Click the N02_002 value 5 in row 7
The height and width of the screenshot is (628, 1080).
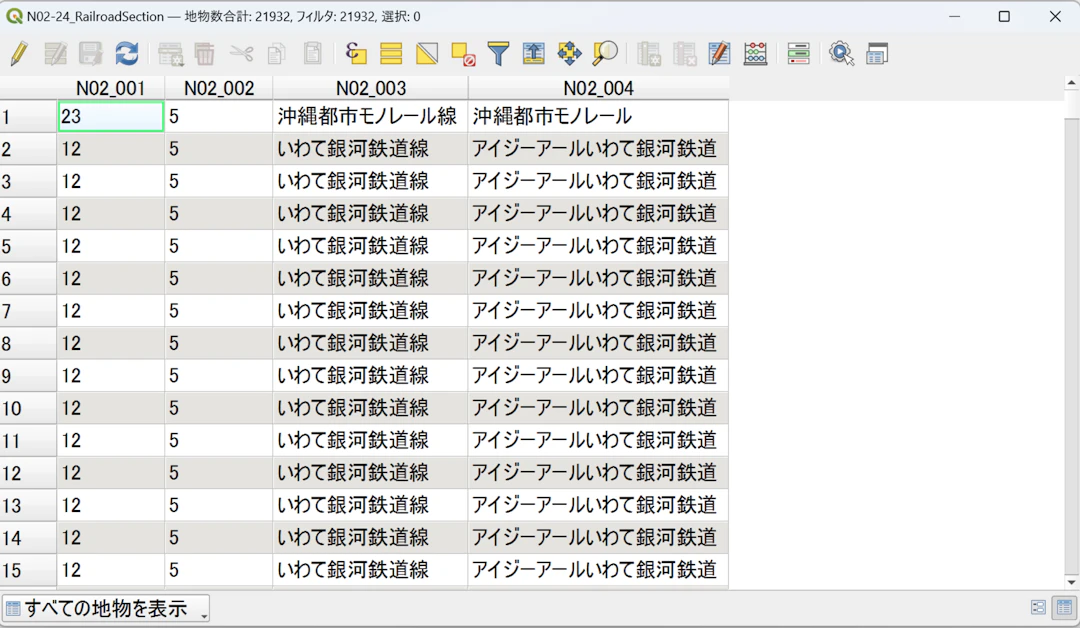pyautogui.click(x=219, y=311)
